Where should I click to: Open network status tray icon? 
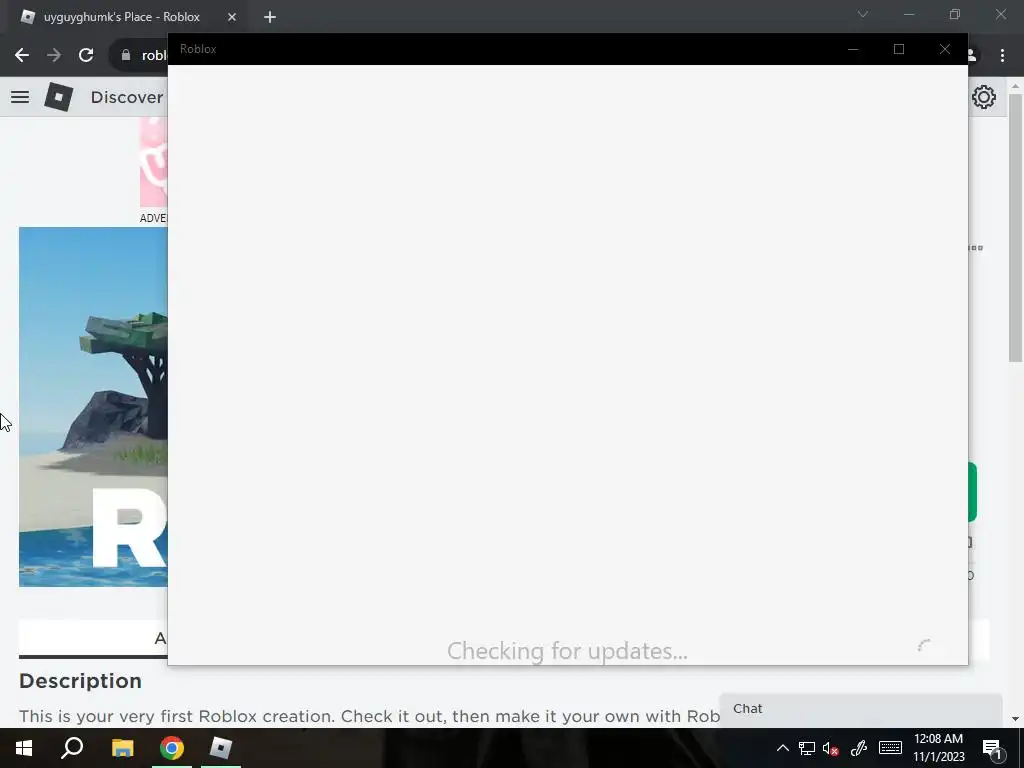[807, 748]
